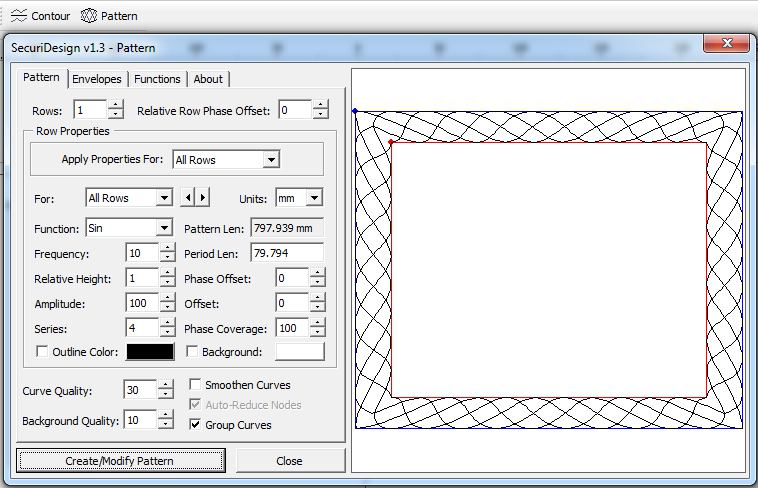Click the Amplitude value field

click(x=142, y=303)
